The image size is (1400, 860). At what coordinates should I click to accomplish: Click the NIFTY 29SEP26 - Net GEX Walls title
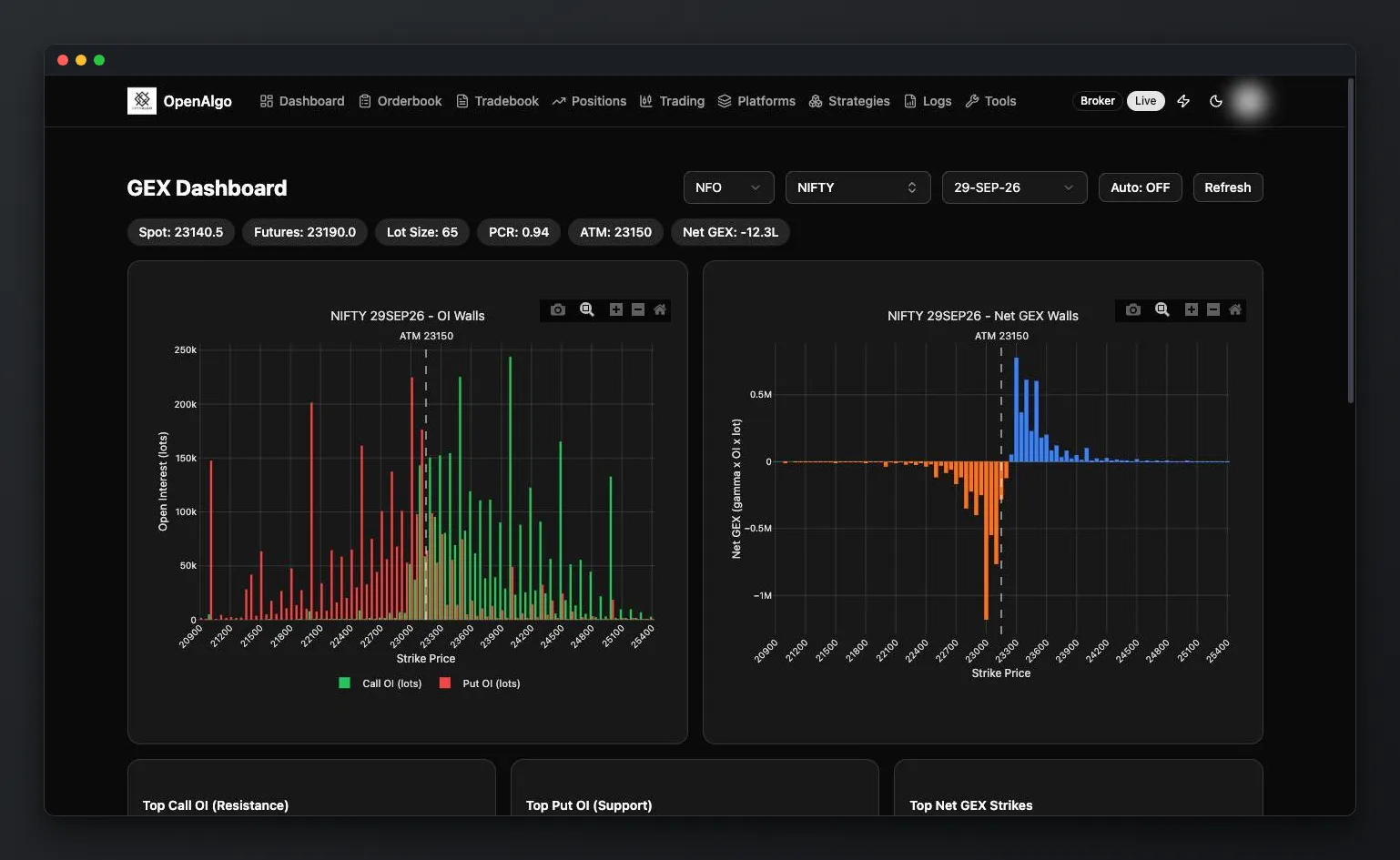point(983,316)
